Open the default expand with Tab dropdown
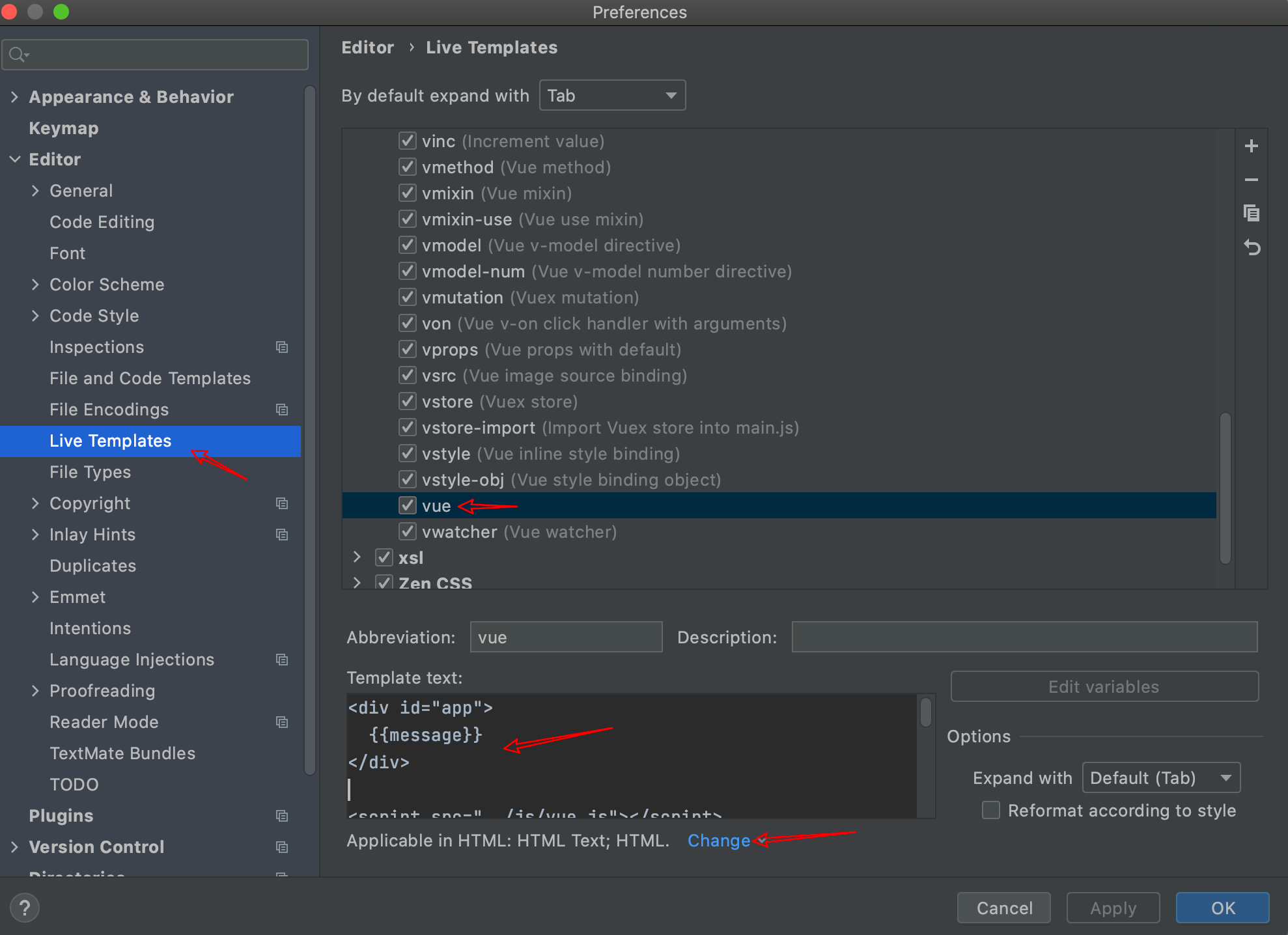Screen dimensions: 1288x935 612,96
